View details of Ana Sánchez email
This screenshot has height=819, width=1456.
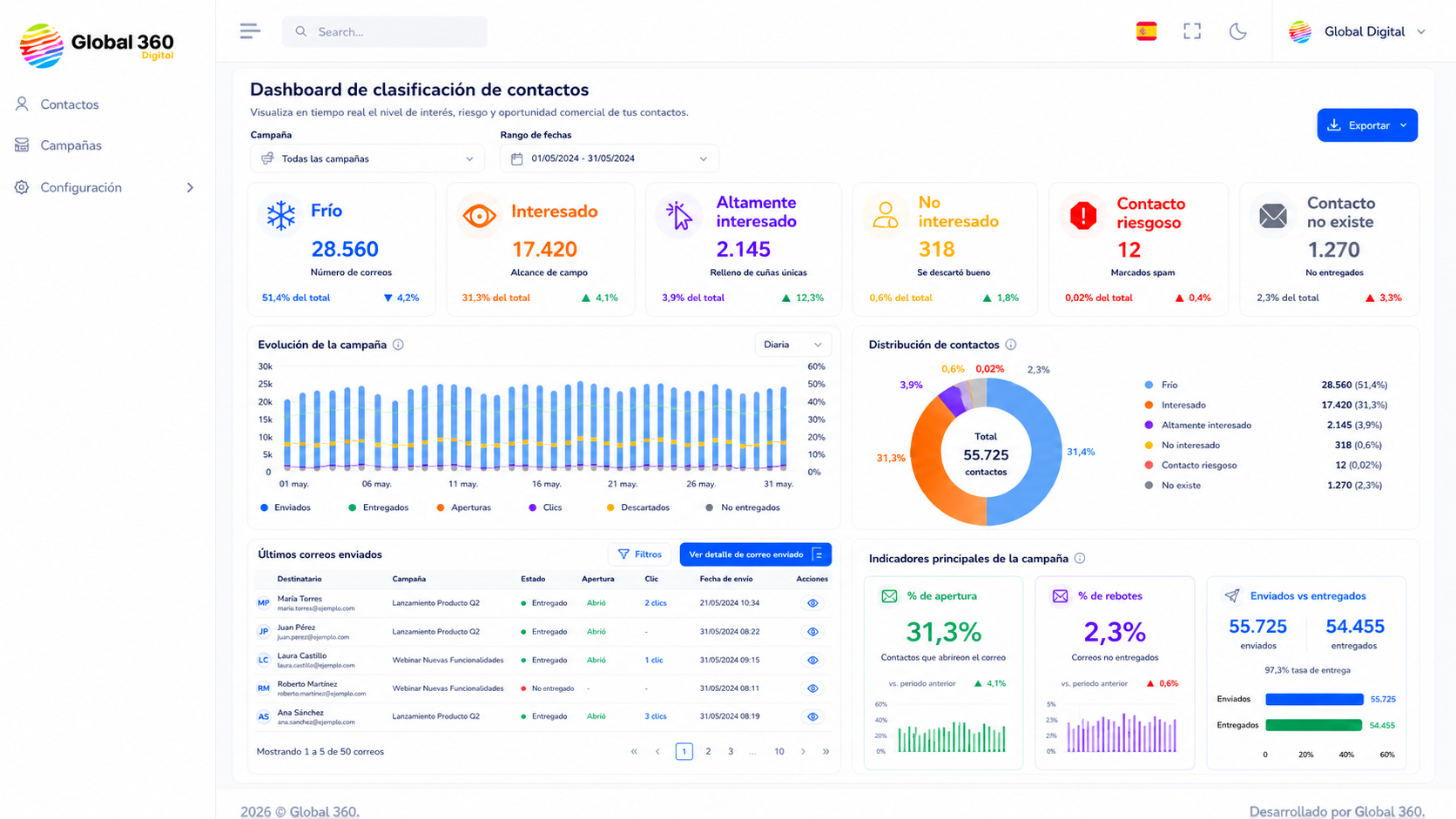[x=812, y=717]
